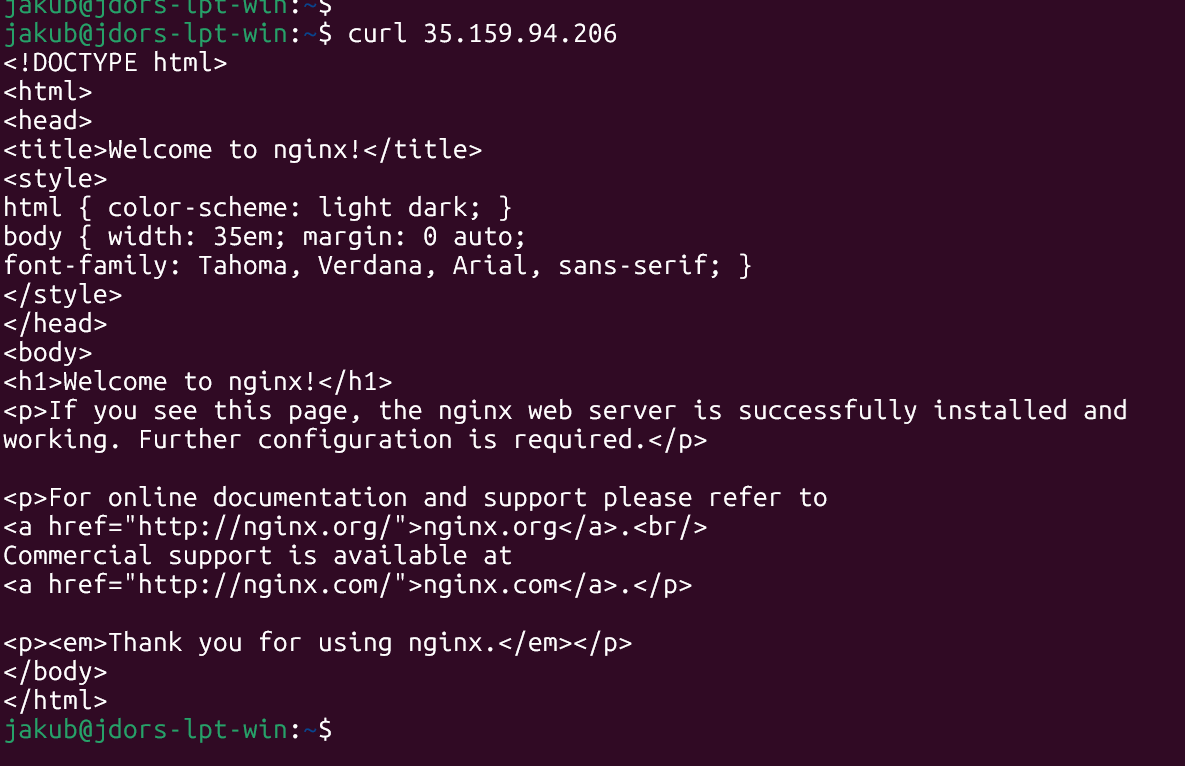Viewport: 1185px width, 766px height.
Task: Click the 'For online documentation' text
Action: coord(228,497)
